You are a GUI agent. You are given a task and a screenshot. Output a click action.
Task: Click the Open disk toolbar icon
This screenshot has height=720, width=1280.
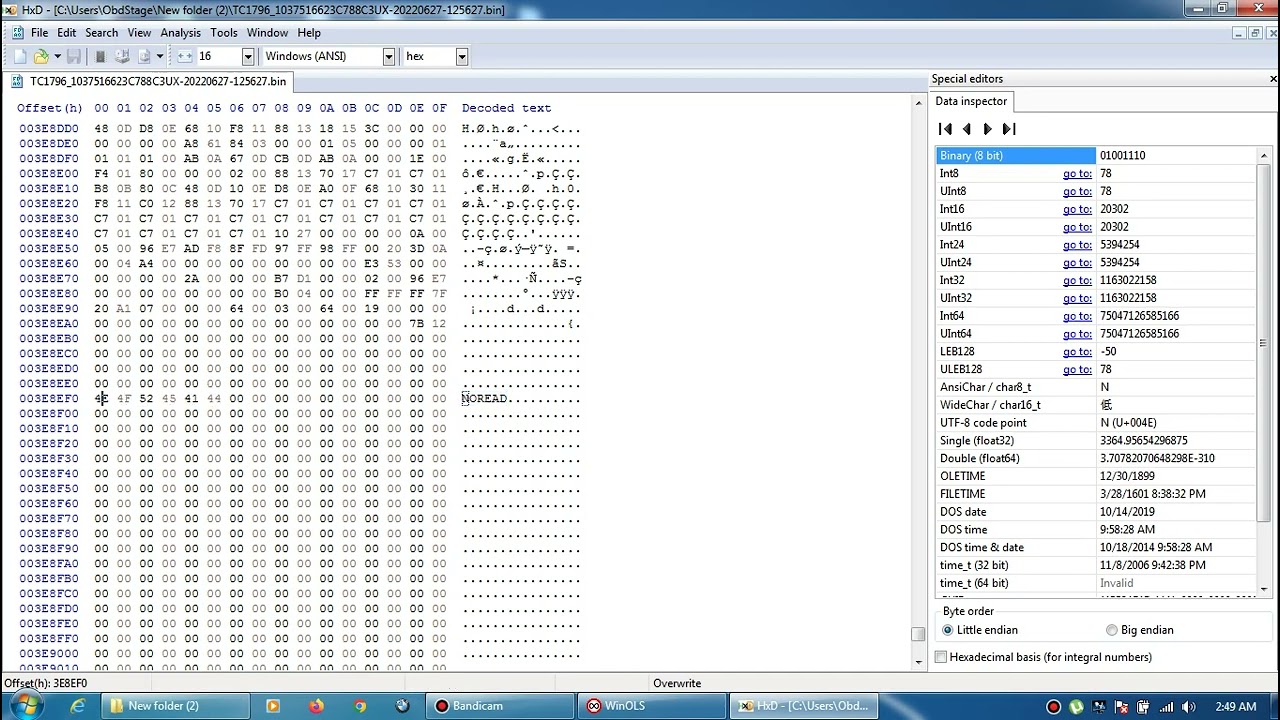pyautogui.click(x=122, y=56)
